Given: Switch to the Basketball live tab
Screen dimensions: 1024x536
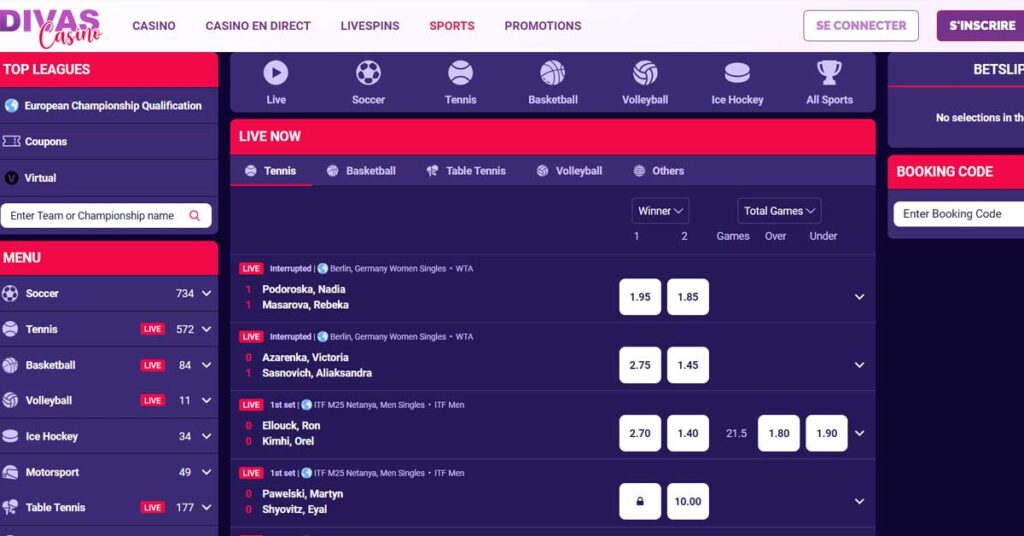Looking at the screenshot, I should pos(361,171).
